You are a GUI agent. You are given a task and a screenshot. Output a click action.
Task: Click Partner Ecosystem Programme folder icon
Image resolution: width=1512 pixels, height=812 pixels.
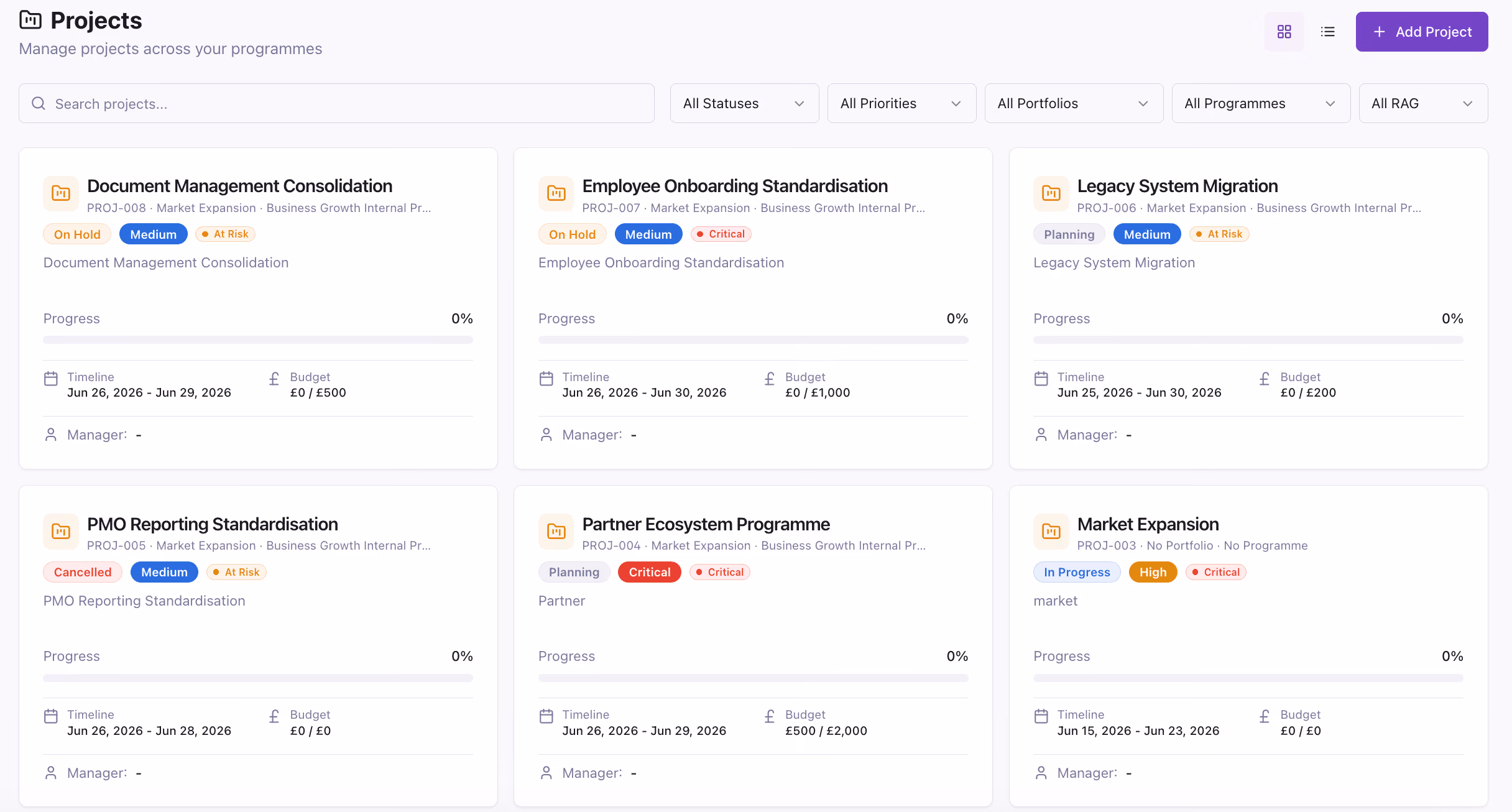[x=556, y=532]
